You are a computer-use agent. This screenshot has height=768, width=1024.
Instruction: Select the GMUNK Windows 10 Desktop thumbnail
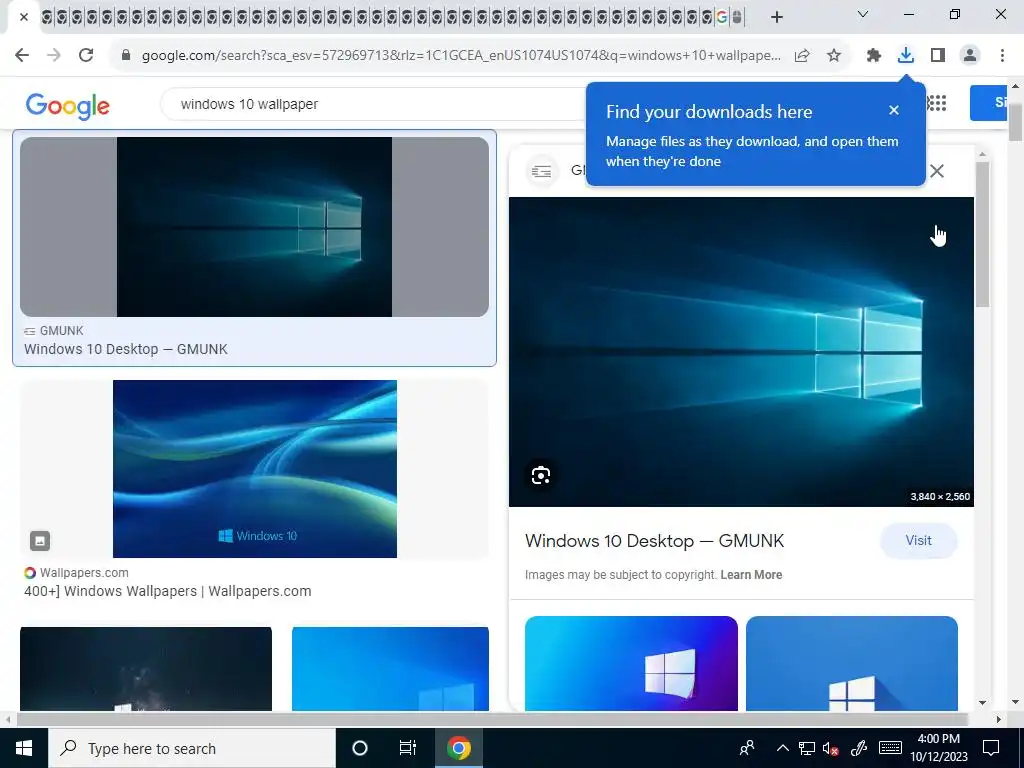tap(254, 227)
